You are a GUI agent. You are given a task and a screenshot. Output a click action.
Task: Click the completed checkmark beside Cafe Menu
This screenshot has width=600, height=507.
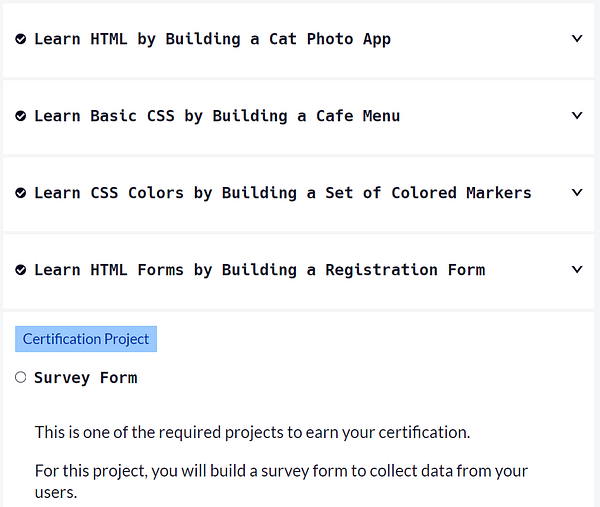(x=21, y=116)
